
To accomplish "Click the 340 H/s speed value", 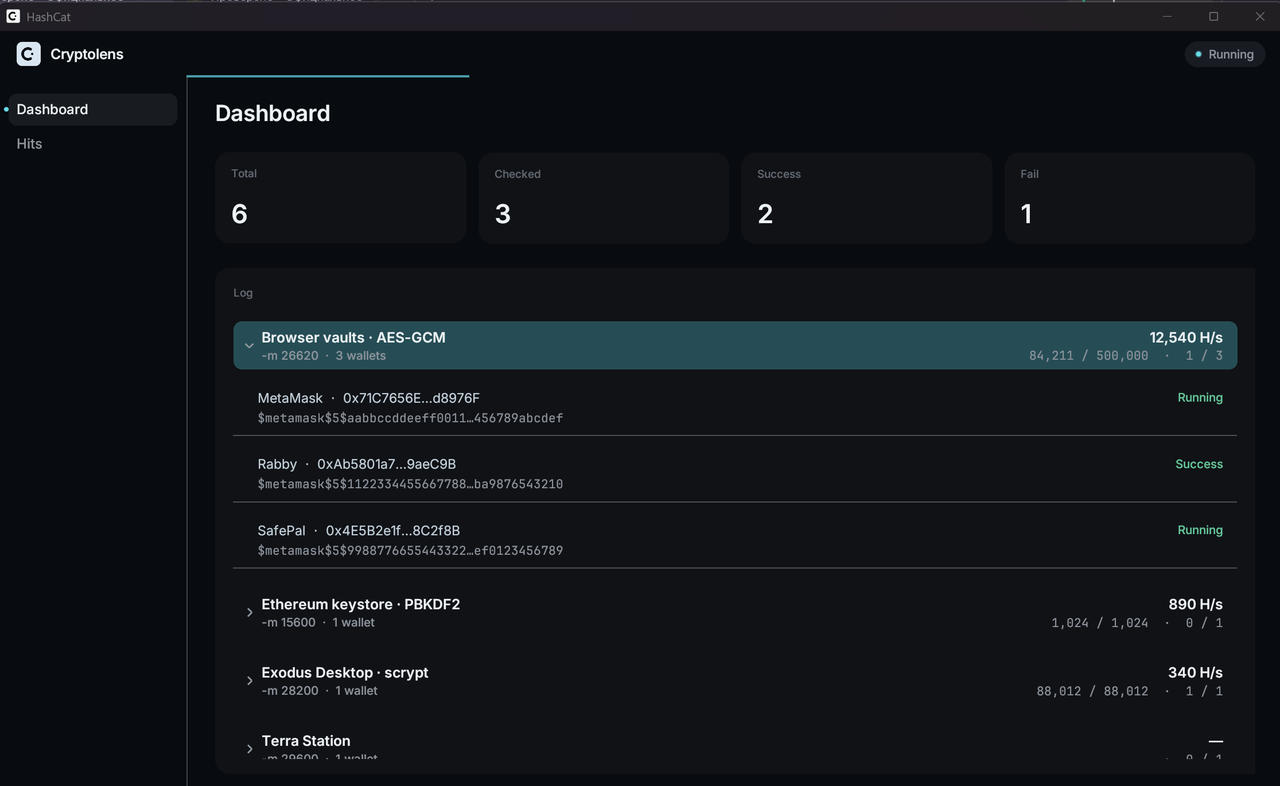I will point(1195,672).
